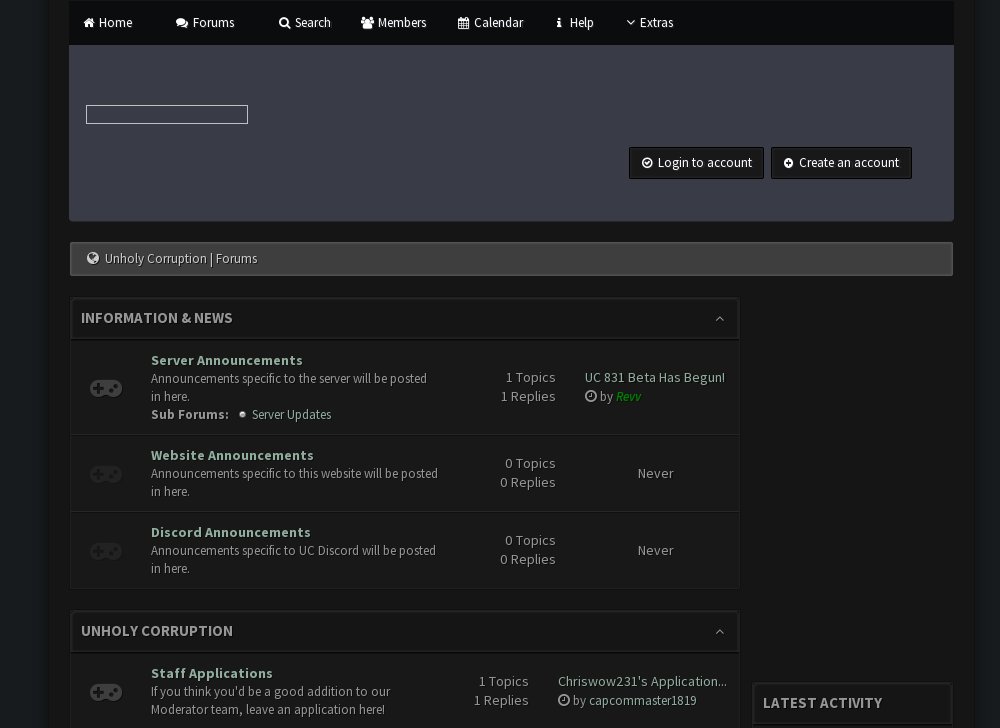
Task: Click the Home house icon
Action: point(89,23)
